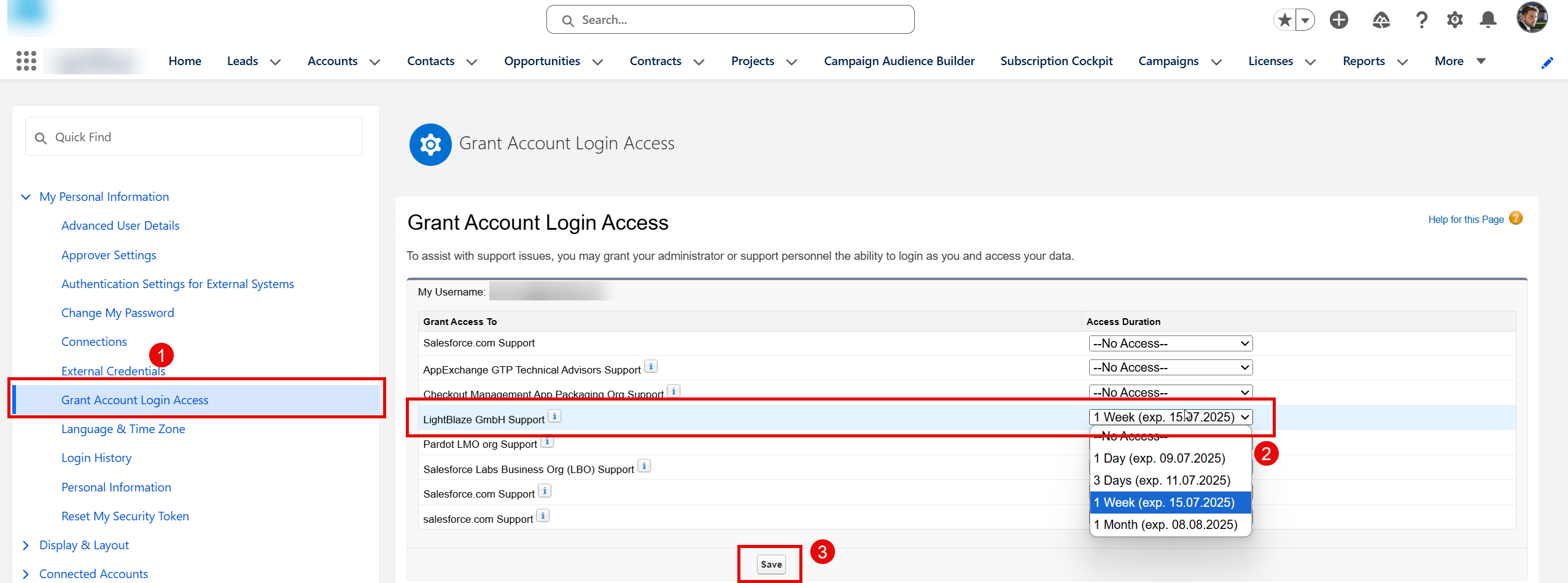1568x583 pixels.
Task: Open the user profile avatar
Action: tap(1532, 17)
